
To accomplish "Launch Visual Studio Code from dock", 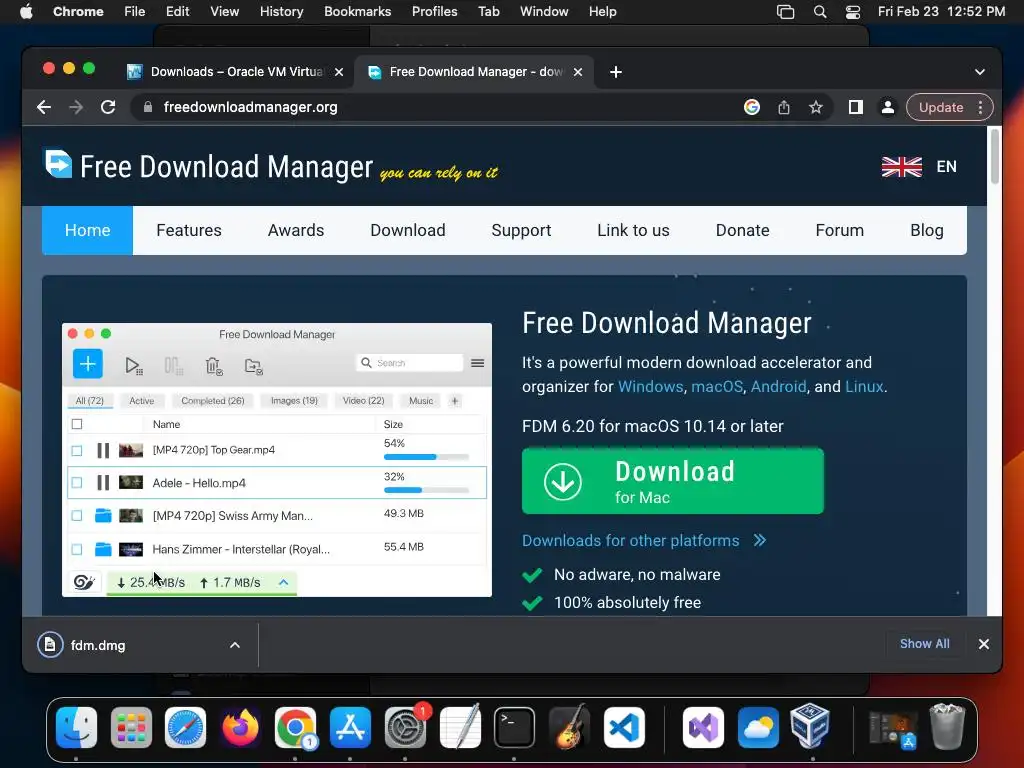I will 624,727.
